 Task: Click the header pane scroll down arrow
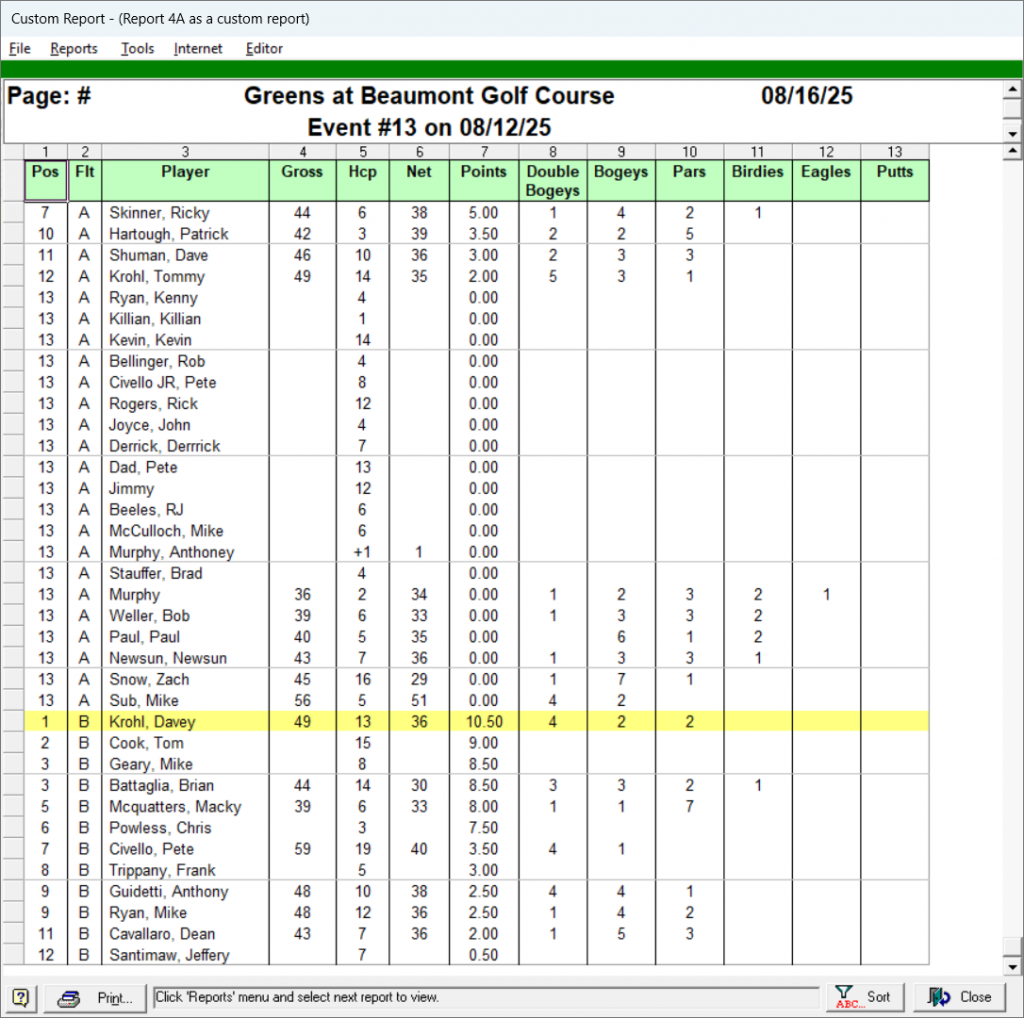(x=1011, y=132)
